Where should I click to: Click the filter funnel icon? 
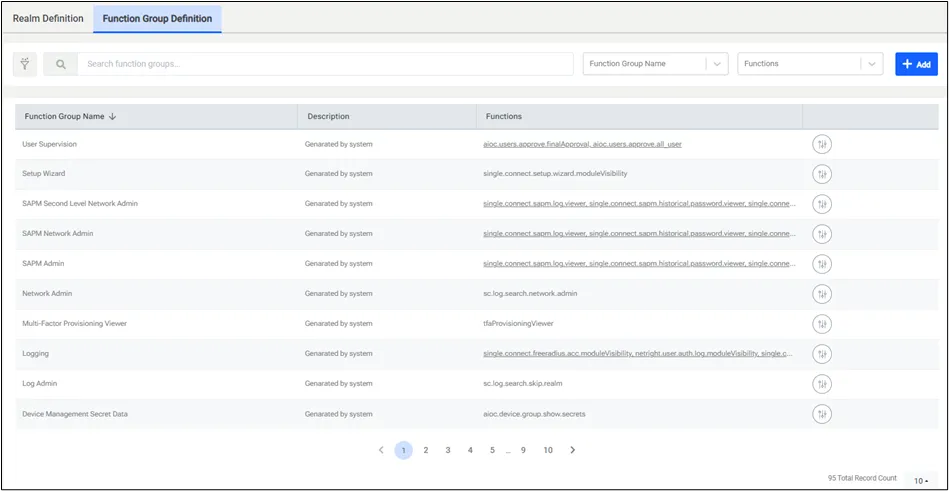tap(25, 64)
